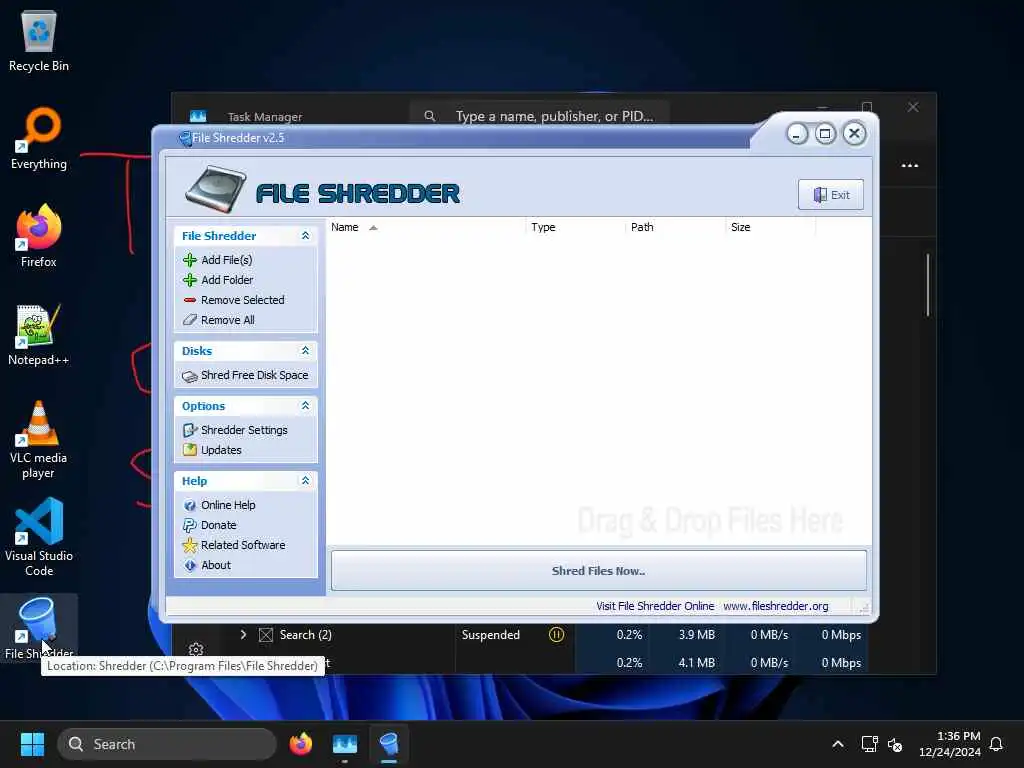
Task: Collapse the File Shredder sidebar section
Action: 305,236
